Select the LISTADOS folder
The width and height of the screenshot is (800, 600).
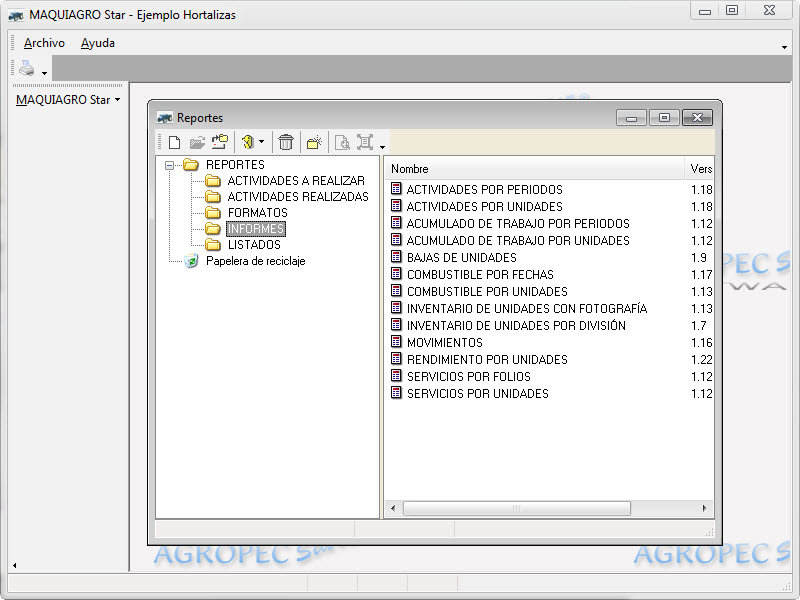[x=254, y=245]
